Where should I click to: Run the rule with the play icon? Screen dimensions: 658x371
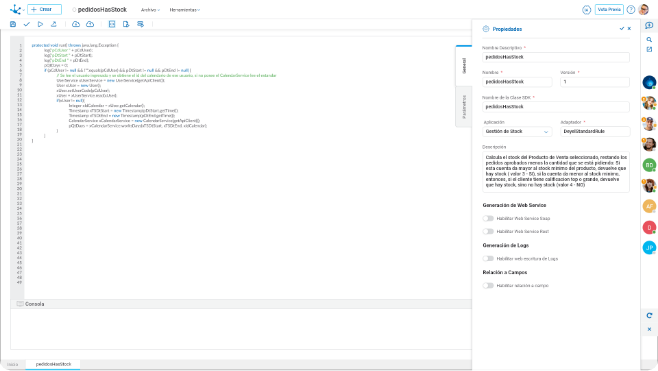tap(40, 24)
